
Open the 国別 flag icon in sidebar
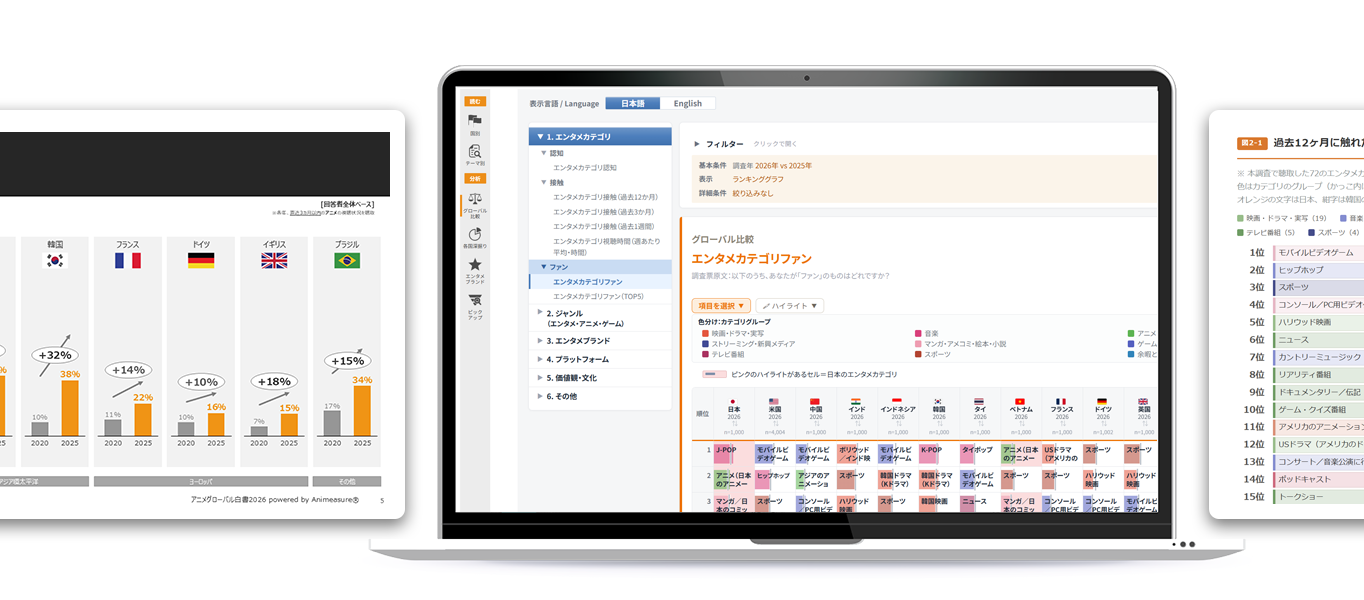(475, 123)
